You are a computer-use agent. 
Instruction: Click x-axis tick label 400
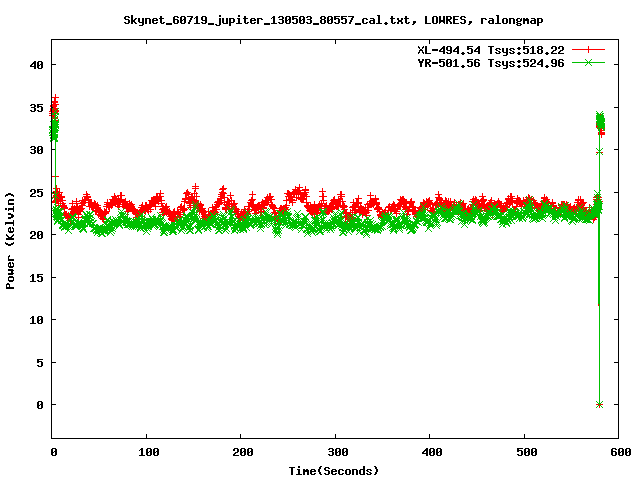tap(432, 452)
